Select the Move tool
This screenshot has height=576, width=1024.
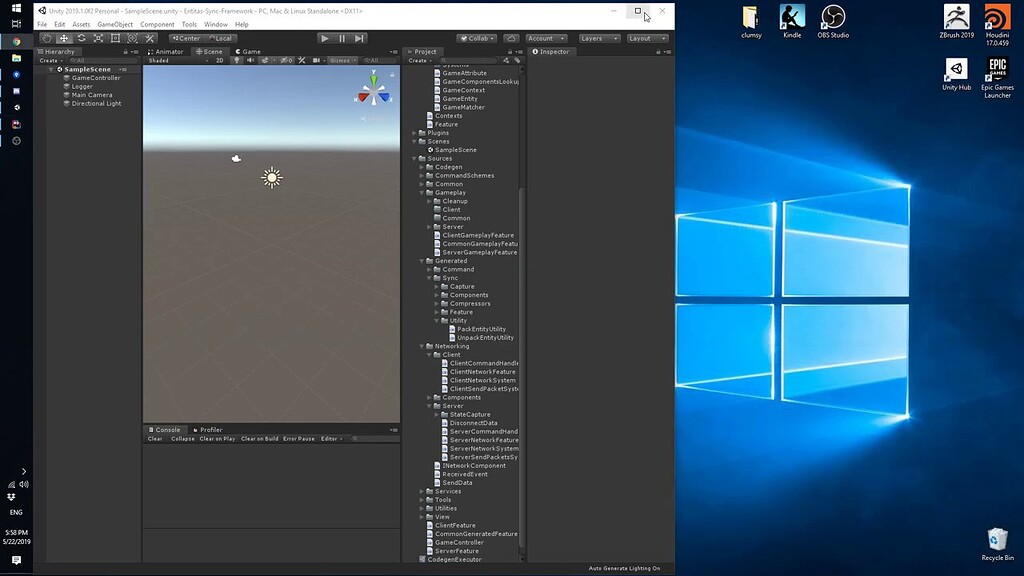click(x=62, y=37)
